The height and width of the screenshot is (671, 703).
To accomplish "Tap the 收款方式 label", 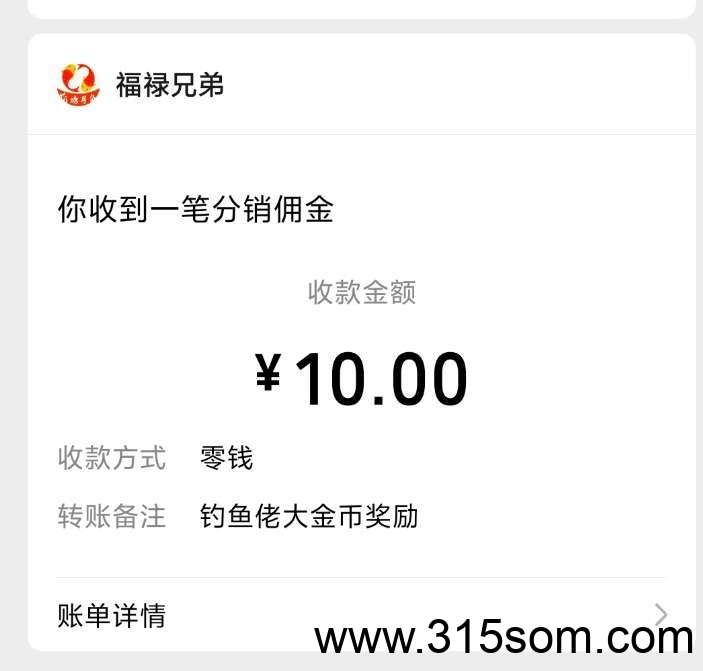I will click(x=112, y=458).
